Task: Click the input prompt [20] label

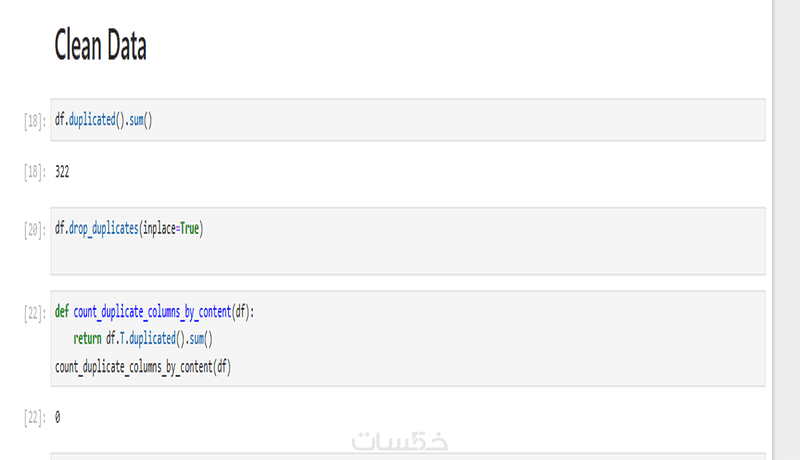Action: click(35, 230)
